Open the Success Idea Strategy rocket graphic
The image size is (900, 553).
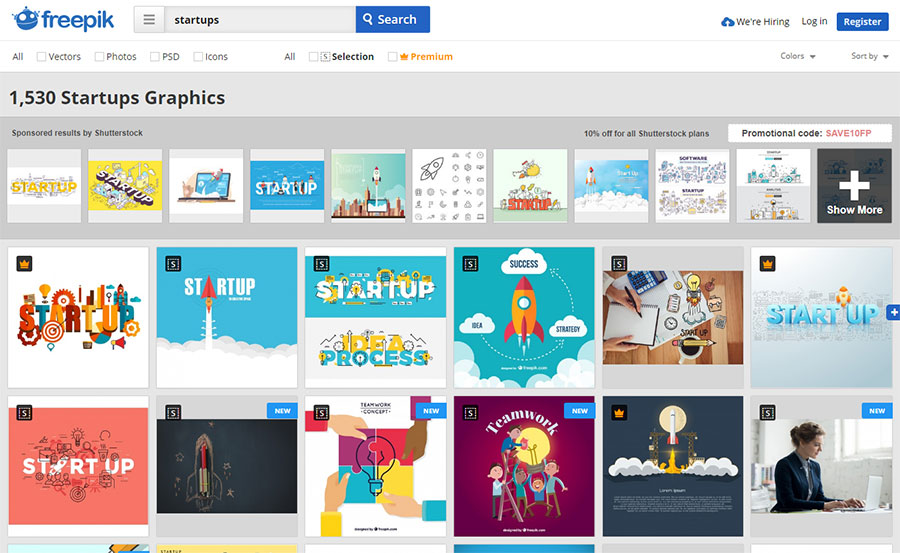pos(524,318)
